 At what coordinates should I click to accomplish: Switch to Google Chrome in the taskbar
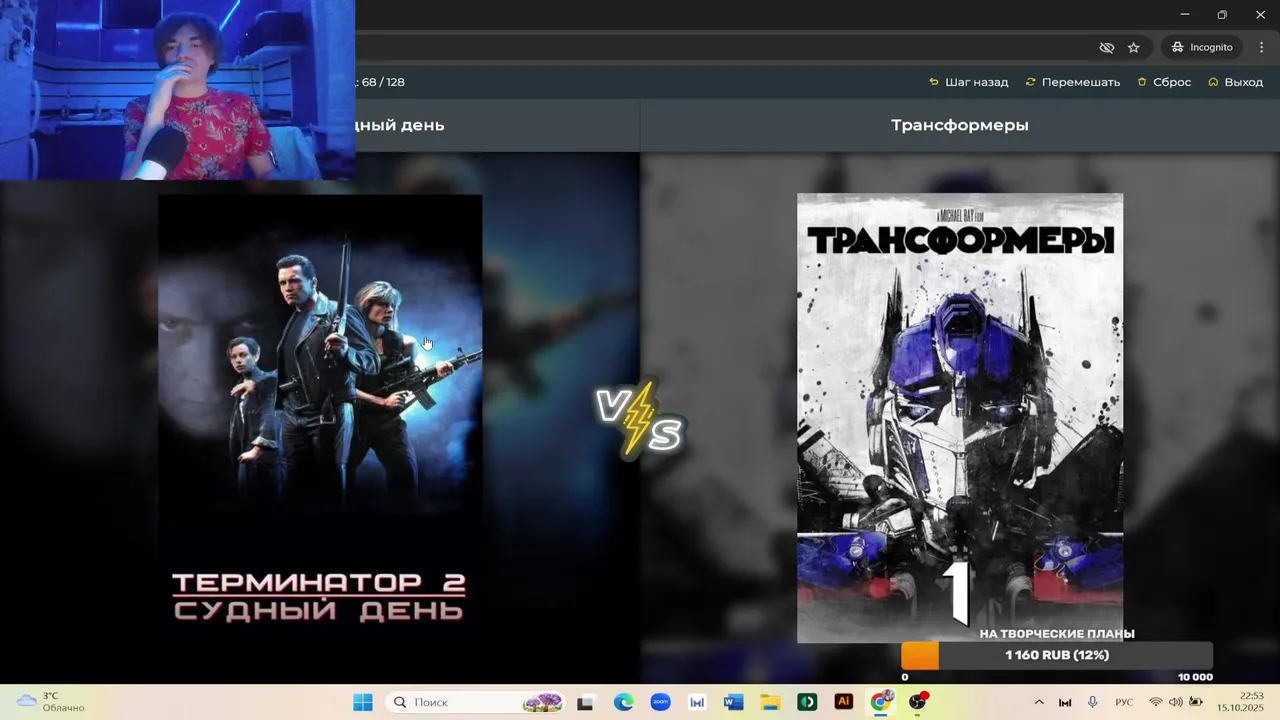tap(881, 702)
